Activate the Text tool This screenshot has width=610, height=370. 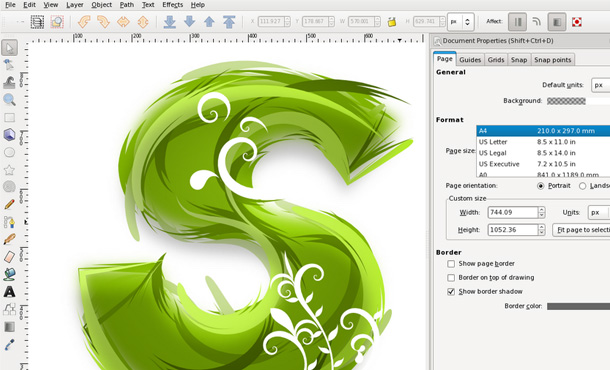(9, 292)
